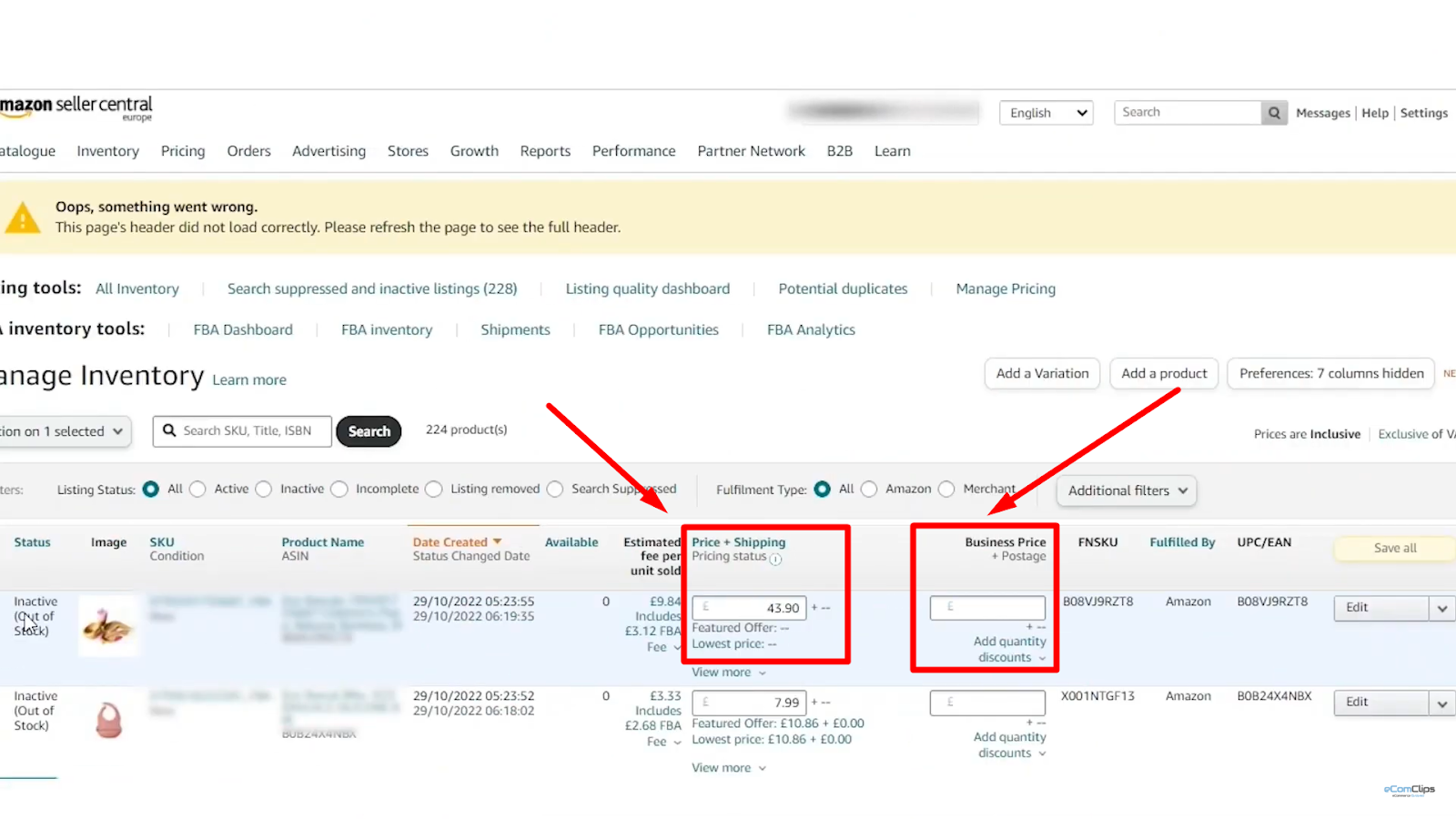Click the Date Created sort arrow
The height and width of the screenshot is (819, 1456).
498,541
